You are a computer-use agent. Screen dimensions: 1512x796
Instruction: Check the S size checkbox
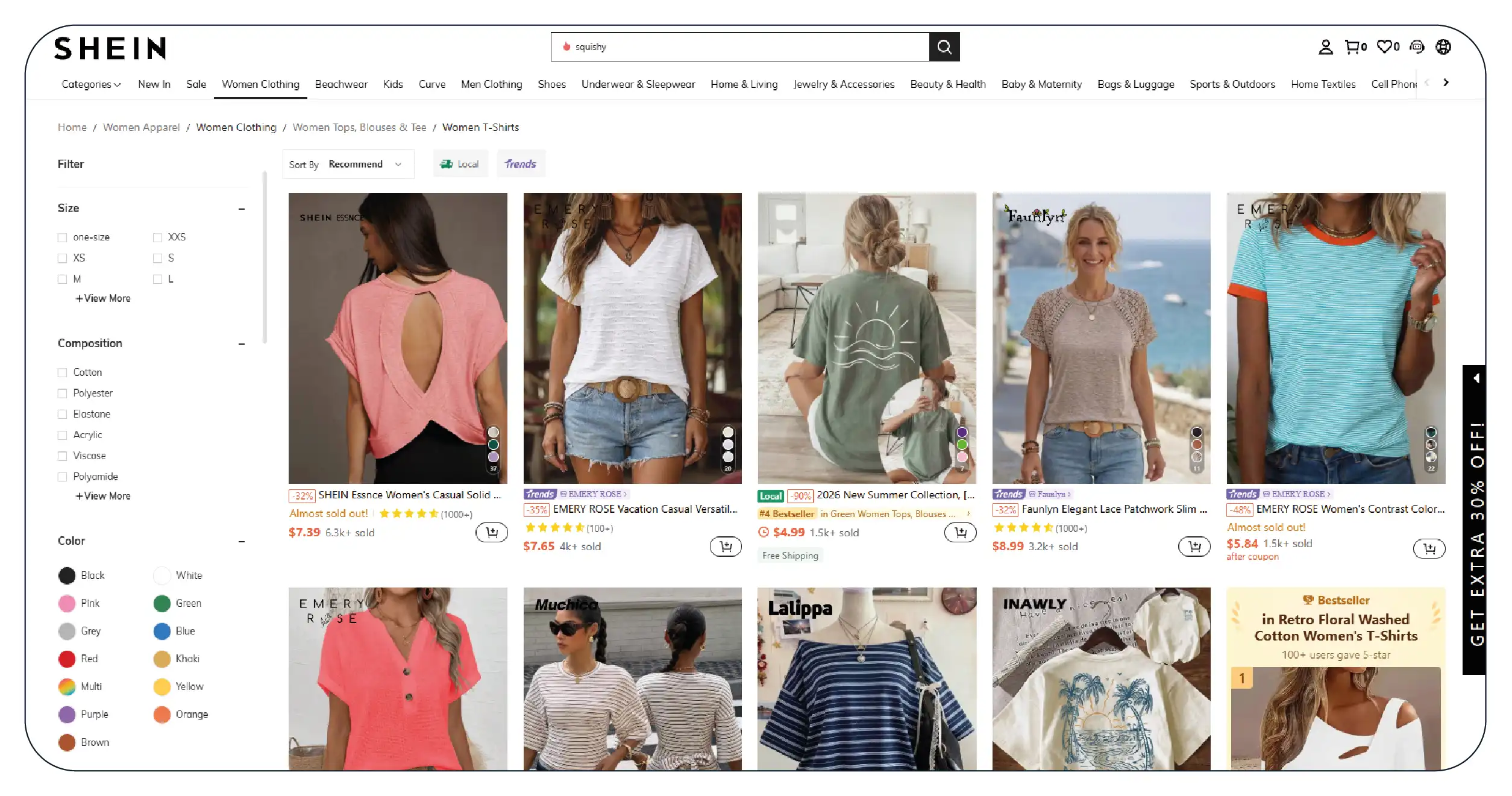pyautogui.click(x=157, y=259)
